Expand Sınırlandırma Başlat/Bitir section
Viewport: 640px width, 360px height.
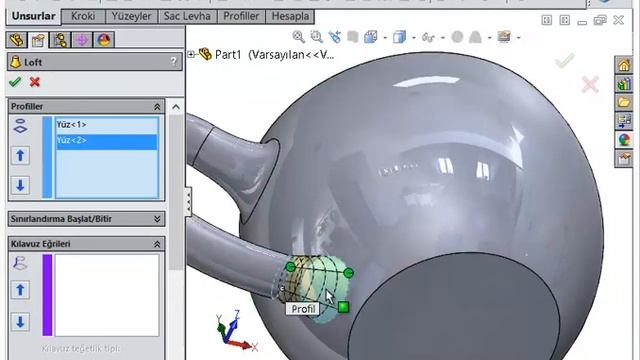157,219
